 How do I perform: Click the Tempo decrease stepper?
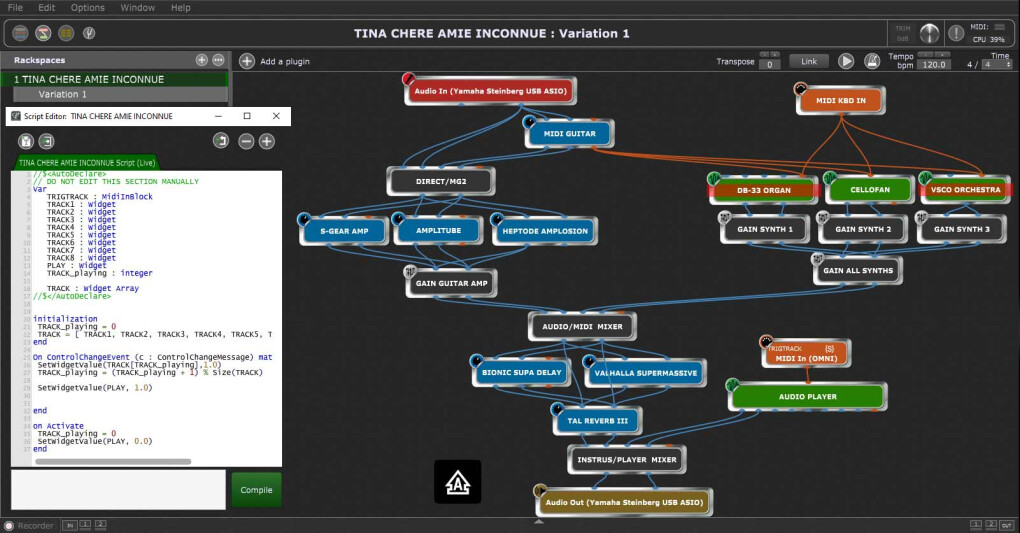click(x=926, y=55)
